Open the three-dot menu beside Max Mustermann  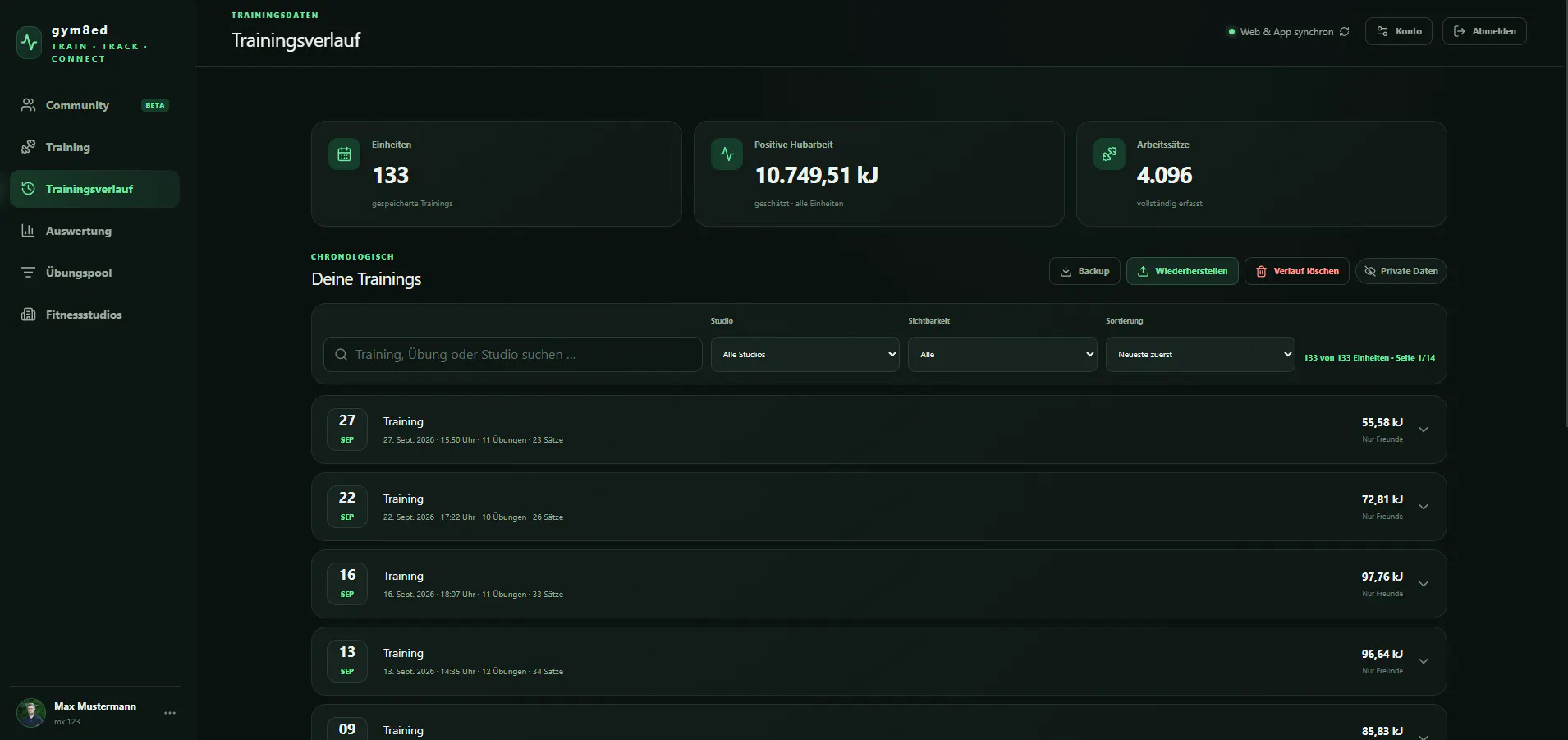170,713
